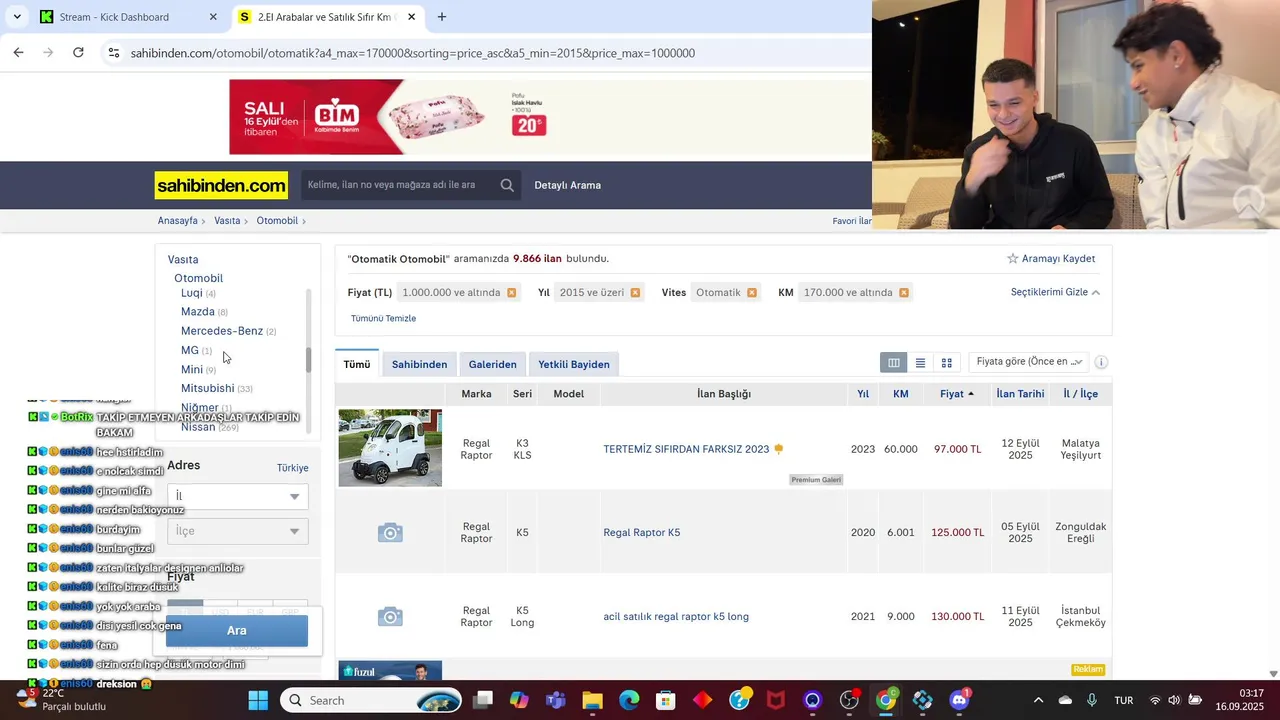Remove the Yıl 2015 ve üzeri filter

[x=635, y=293]
